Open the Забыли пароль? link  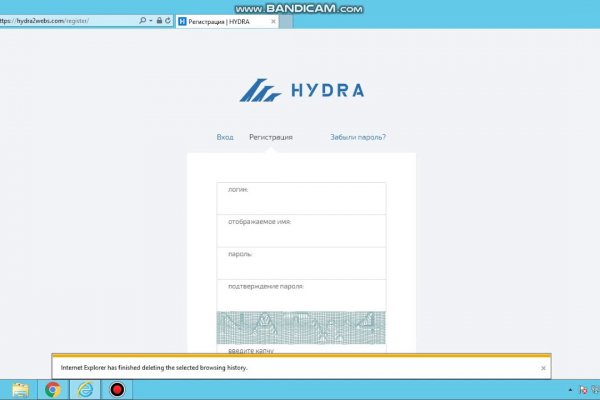click(358, 137)
